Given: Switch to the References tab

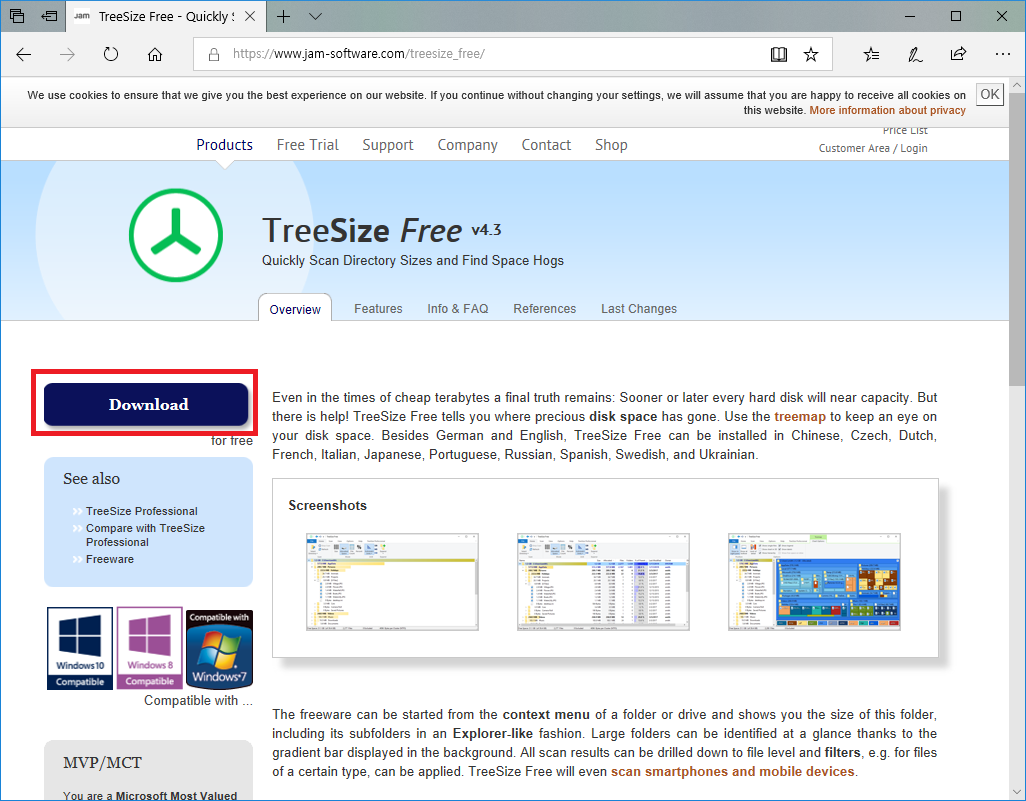Looking at the screenshot, I should pyautogui.click(x=544, y=308).
